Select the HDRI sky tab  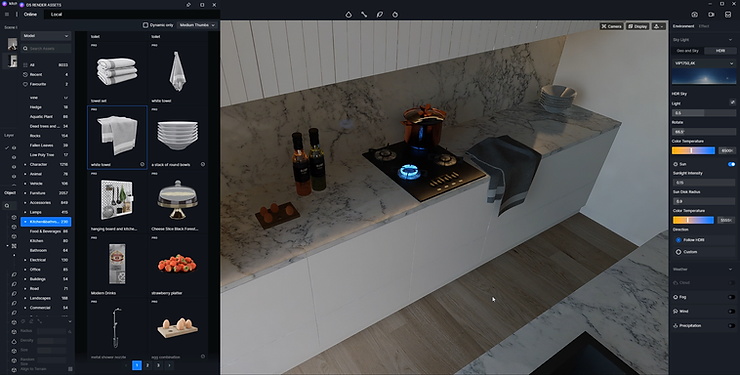click(720, 50)
